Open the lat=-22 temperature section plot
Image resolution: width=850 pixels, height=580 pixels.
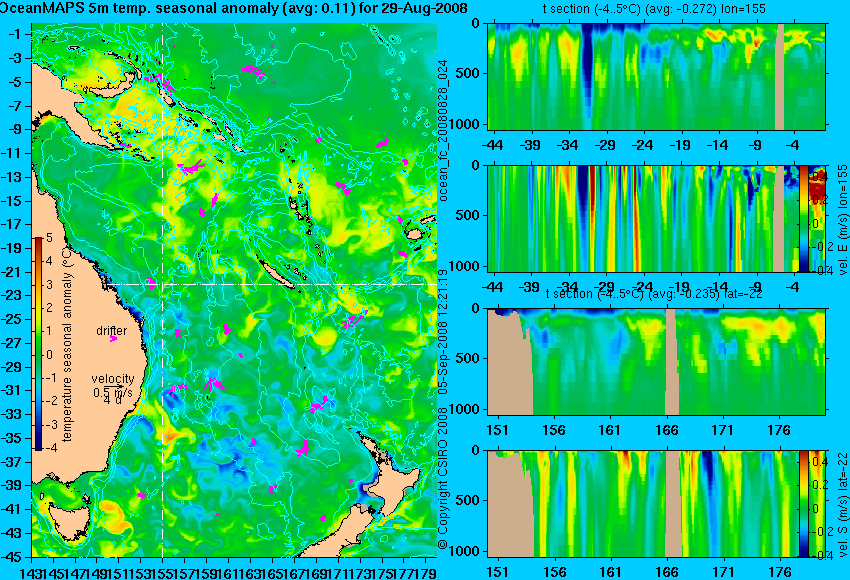[656, 362]
